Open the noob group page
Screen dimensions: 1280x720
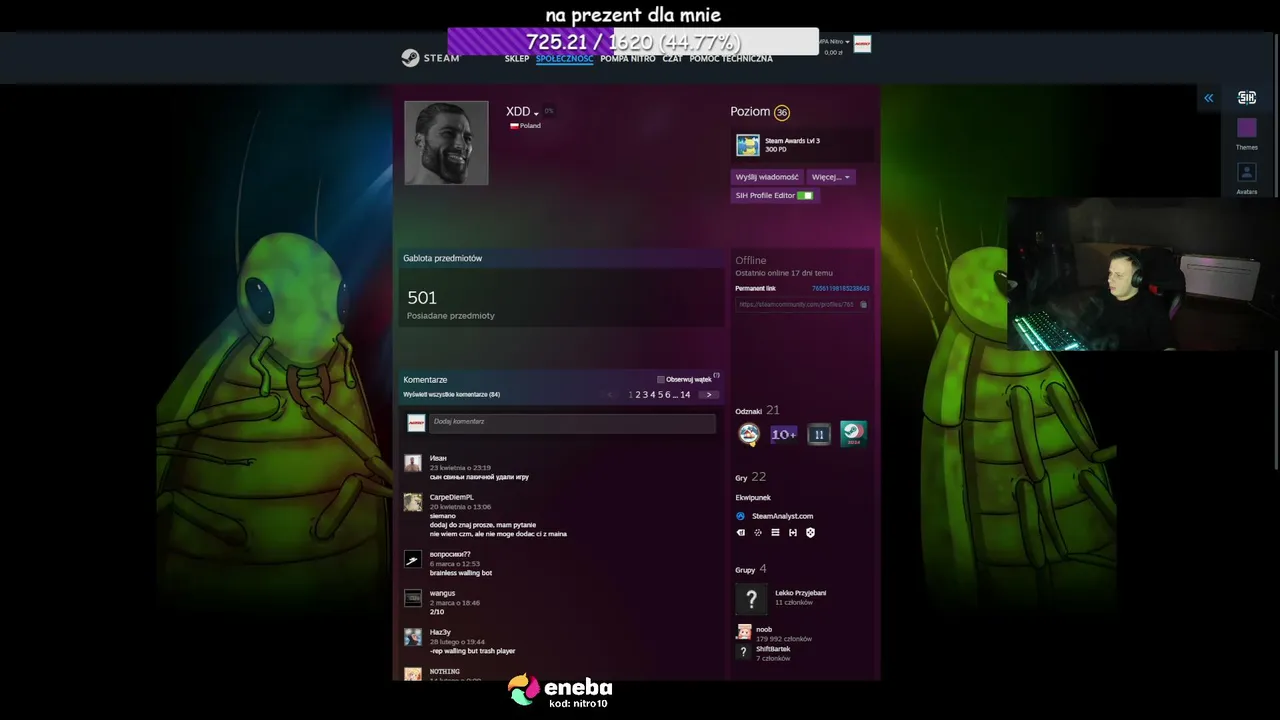pos(764,630)
